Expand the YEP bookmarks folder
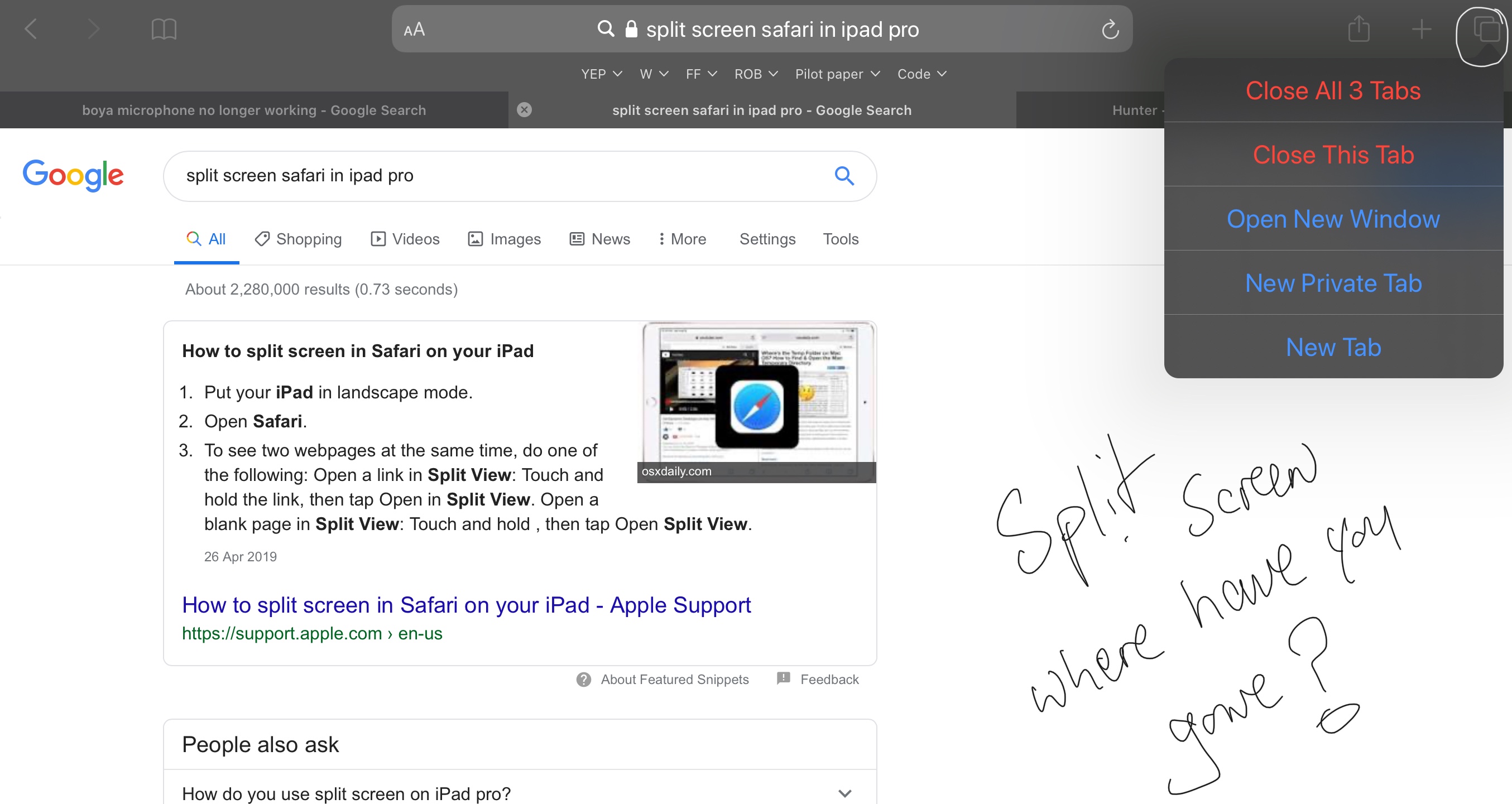 [601, 74]
